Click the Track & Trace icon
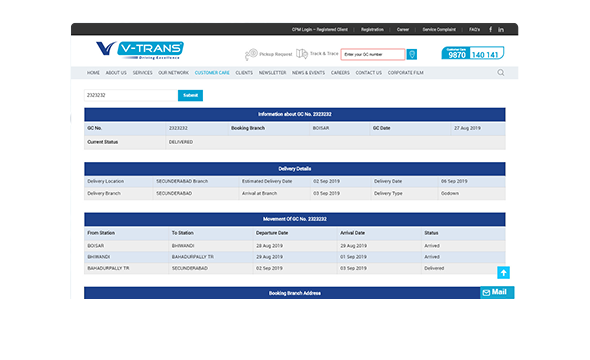 pos(302,54)
